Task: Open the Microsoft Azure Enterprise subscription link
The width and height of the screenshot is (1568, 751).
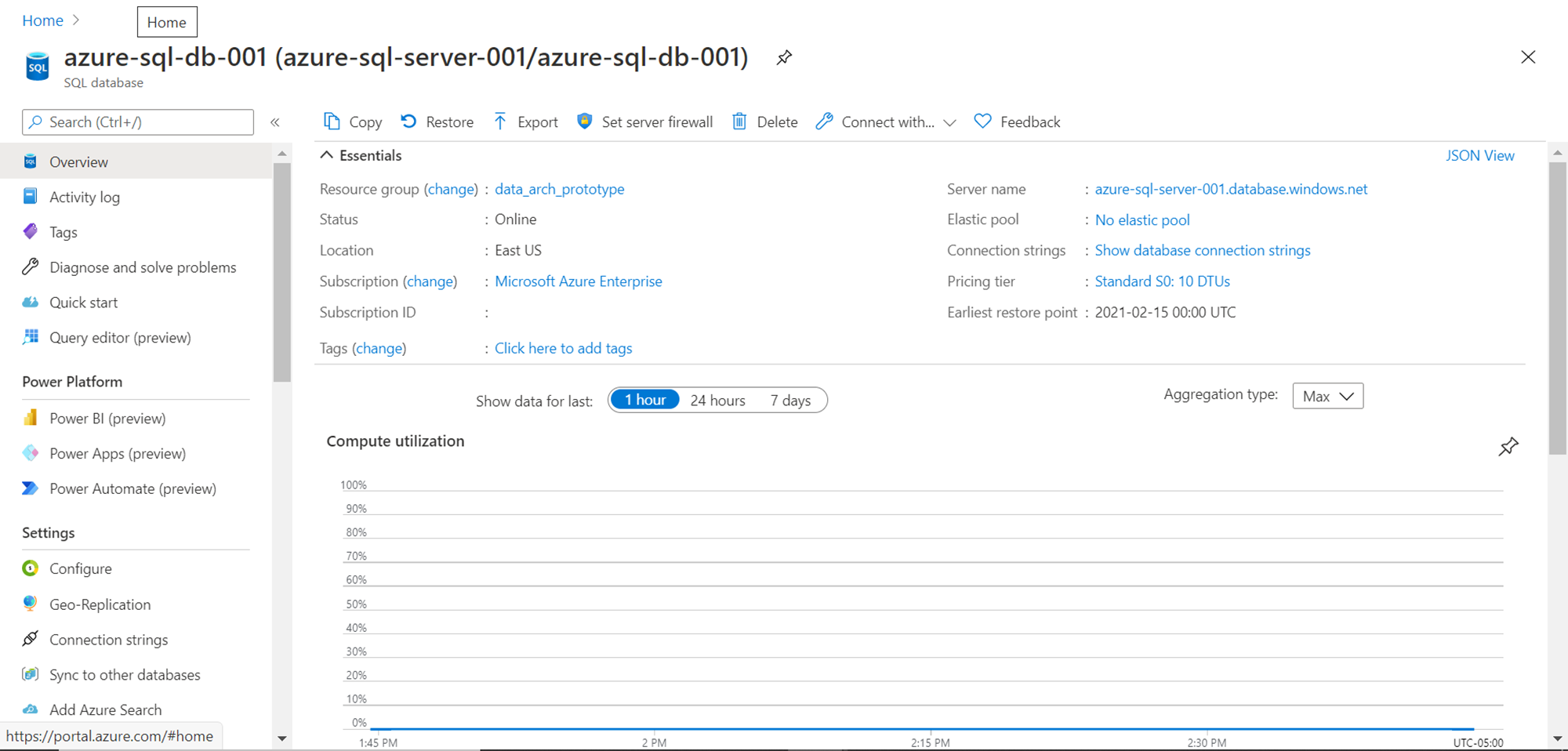Action: (x=579, y=281)
